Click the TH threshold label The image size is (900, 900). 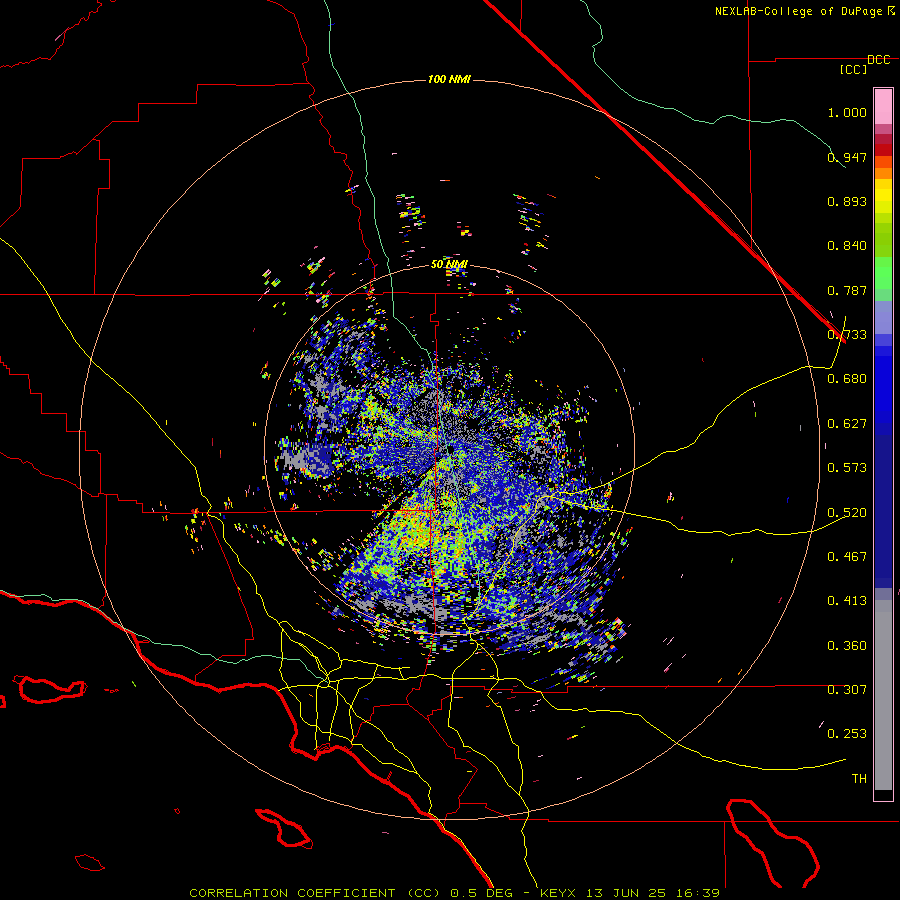pos(859,779)
